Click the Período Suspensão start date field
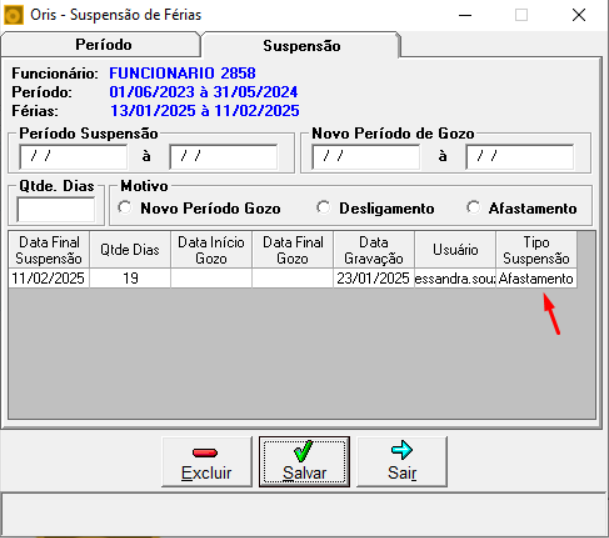This screenshot has width=609, height=538. 73,157
